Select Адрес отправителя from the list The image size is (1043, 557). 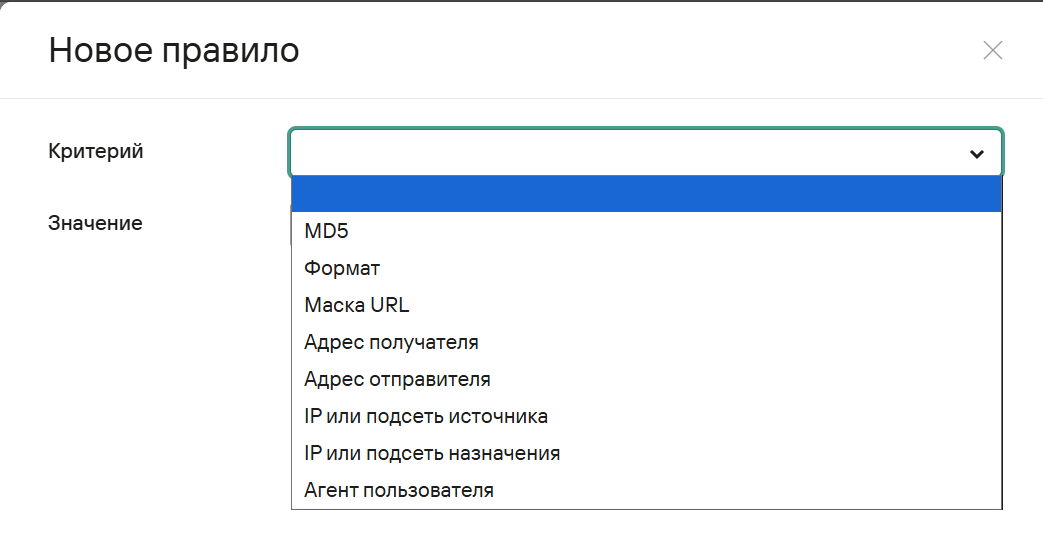[x=397, y=379]
